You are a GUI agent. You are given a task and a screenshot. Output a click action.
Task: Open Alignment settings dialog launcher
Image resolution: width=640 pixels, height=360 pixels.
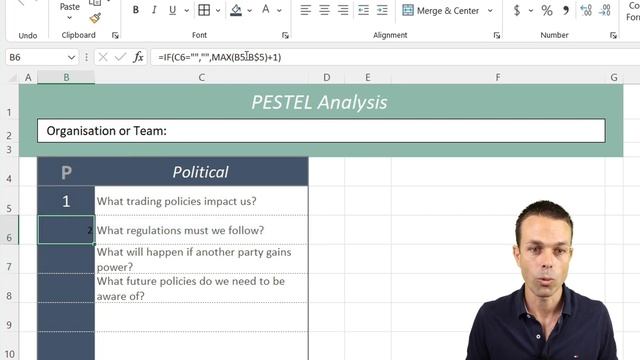[x=497, y=36]
